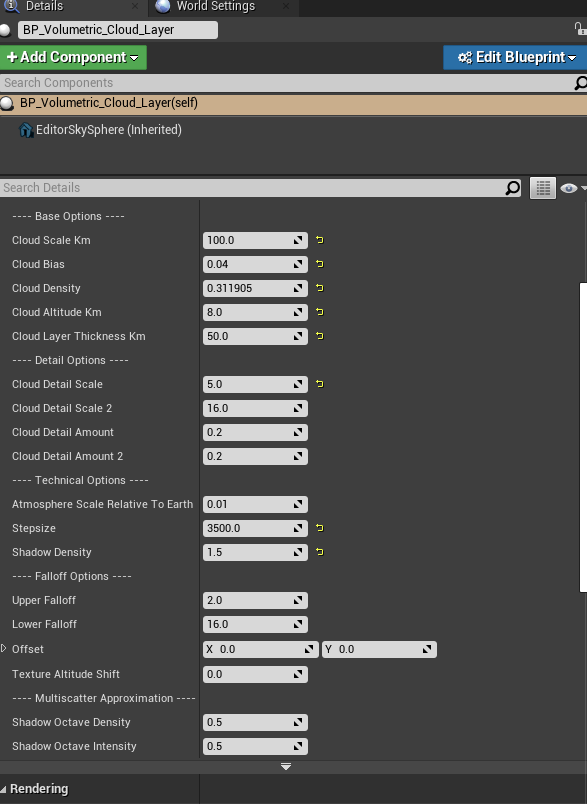Click the Cloud Bias value field
Viewport: 587px width, 804px height.
(255, 264)
